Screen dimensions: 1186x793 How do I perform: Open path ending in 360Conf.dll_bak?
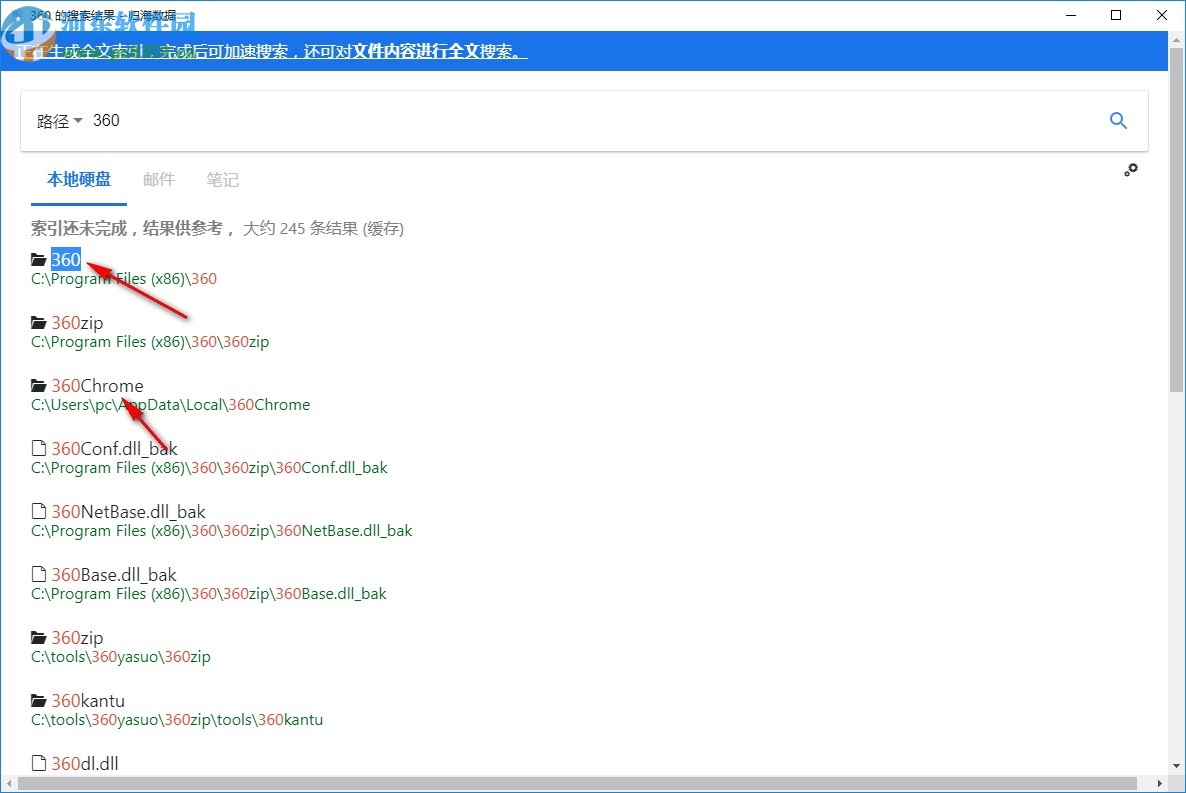tap(209, 468)
